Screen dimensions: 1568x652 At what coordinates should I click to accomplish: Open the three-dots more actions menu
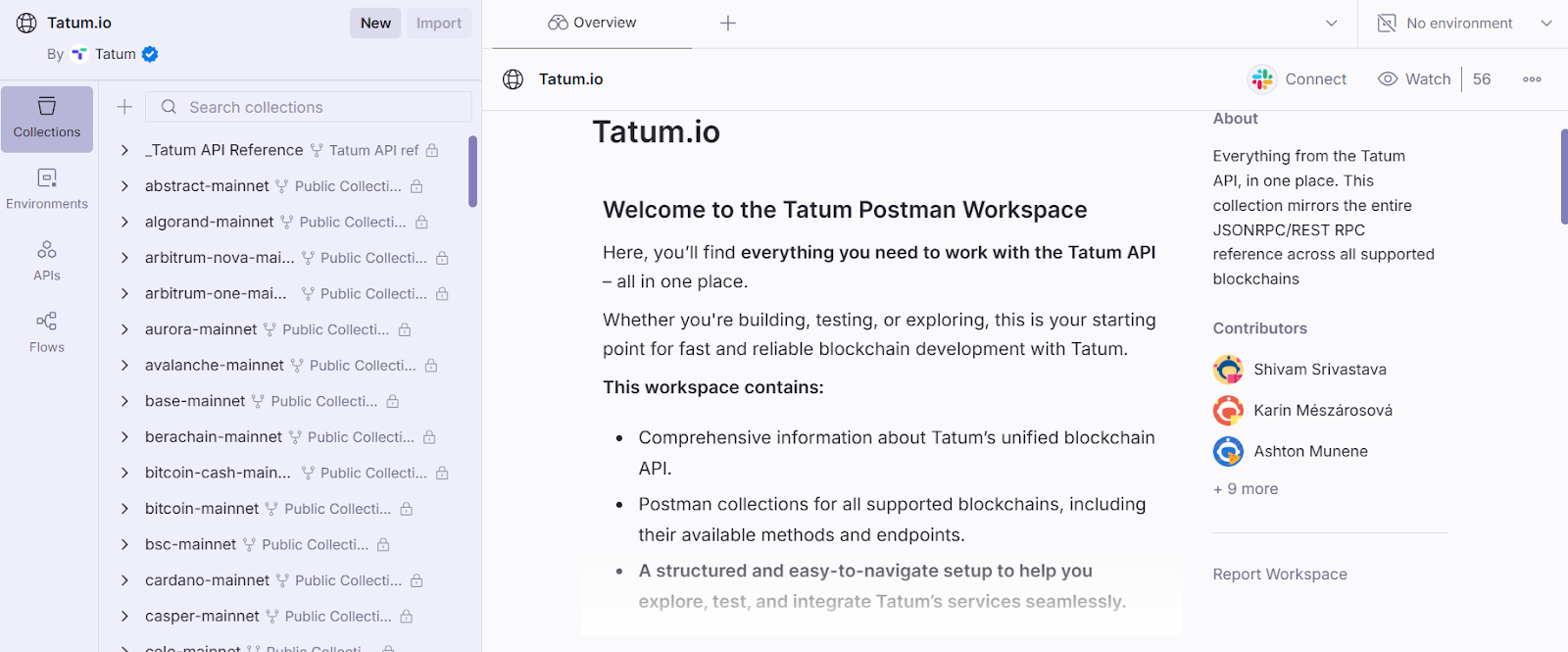pyautogui.click(x=1532, y=79)
